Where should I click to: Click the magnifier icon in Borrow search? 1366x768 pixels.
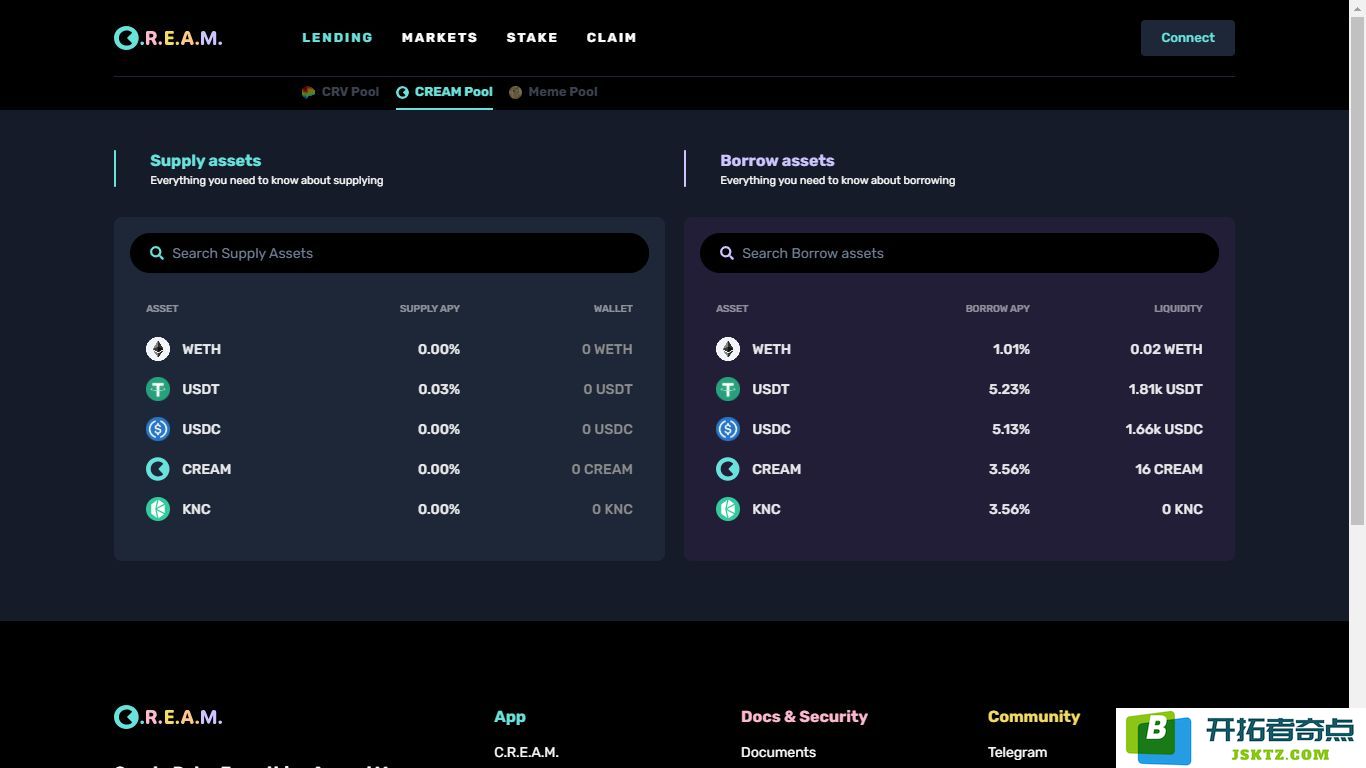tap(727, 253)
